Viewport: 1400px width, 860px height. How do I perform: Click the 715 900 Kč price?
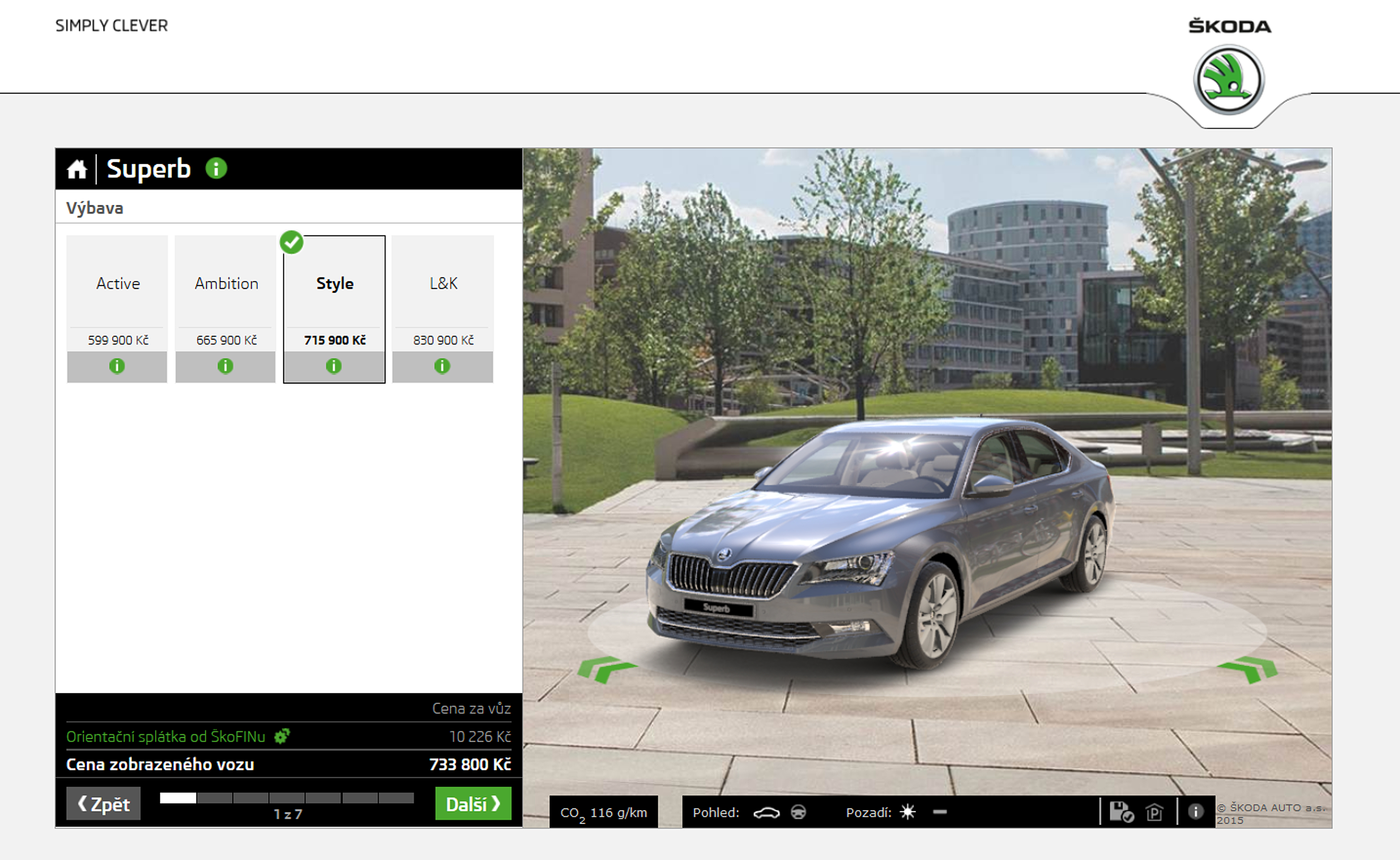pyautogui.click(x=335, y=340)
